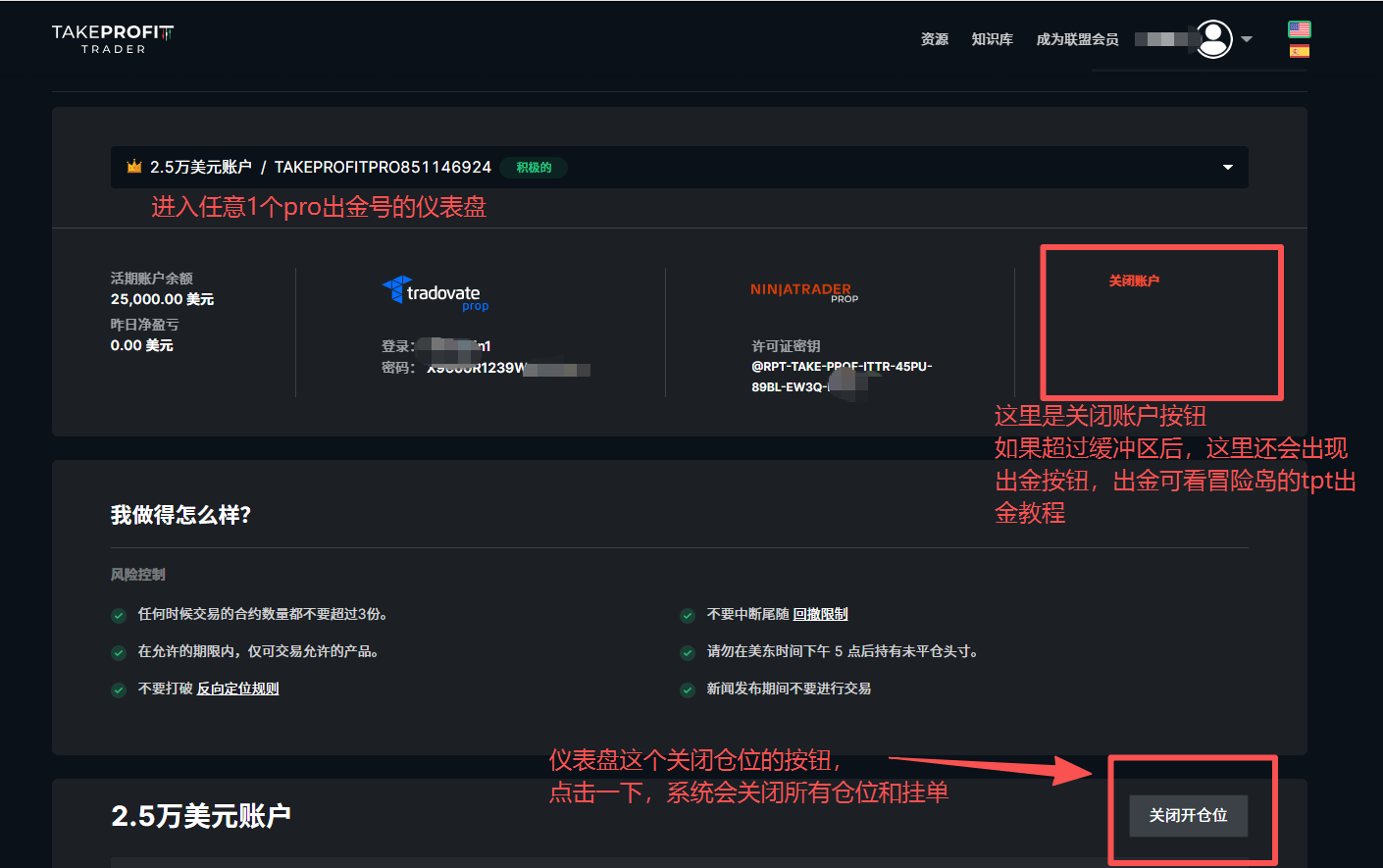Image resolution: width=1383 pixels, height=868 pixels.
Task: Click the 风险控制 section label
Action: click(x=137, y=575)
